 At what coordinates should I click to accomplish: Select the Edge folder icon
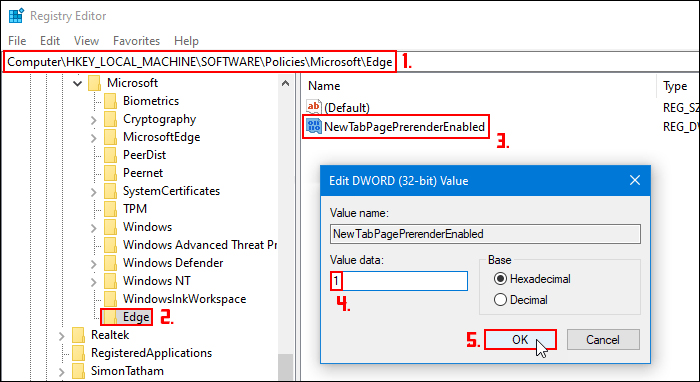pos(110,317)
